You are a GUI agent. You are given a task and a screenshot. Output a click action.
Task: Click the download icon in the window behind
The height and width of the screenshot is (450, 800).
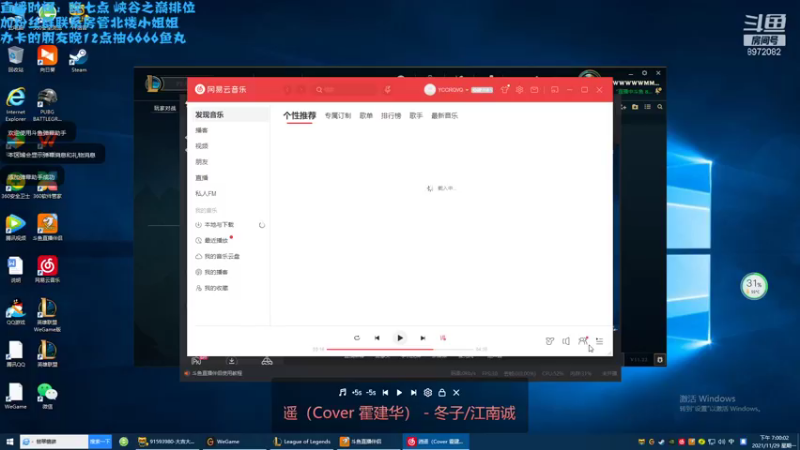232,361
